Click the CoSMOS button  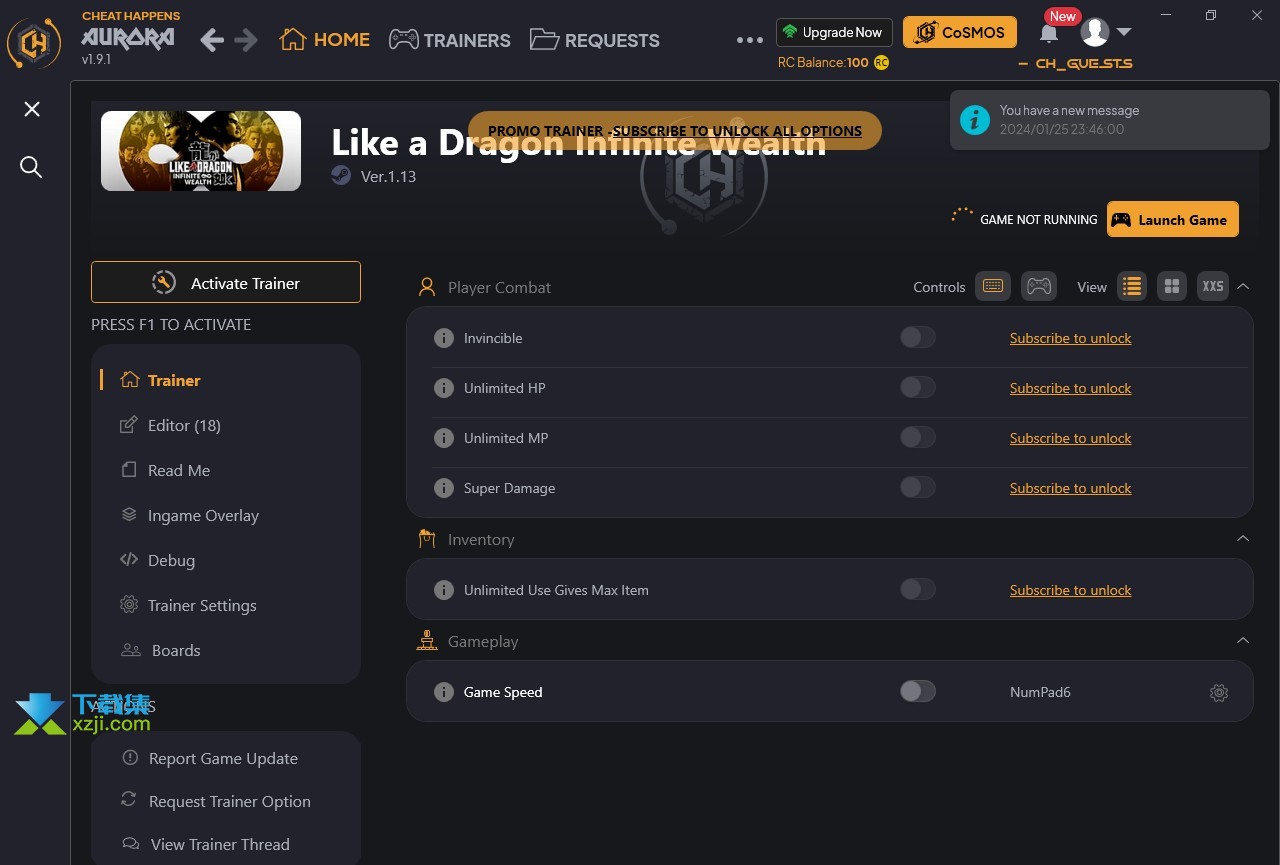click(x=960, y=32)
